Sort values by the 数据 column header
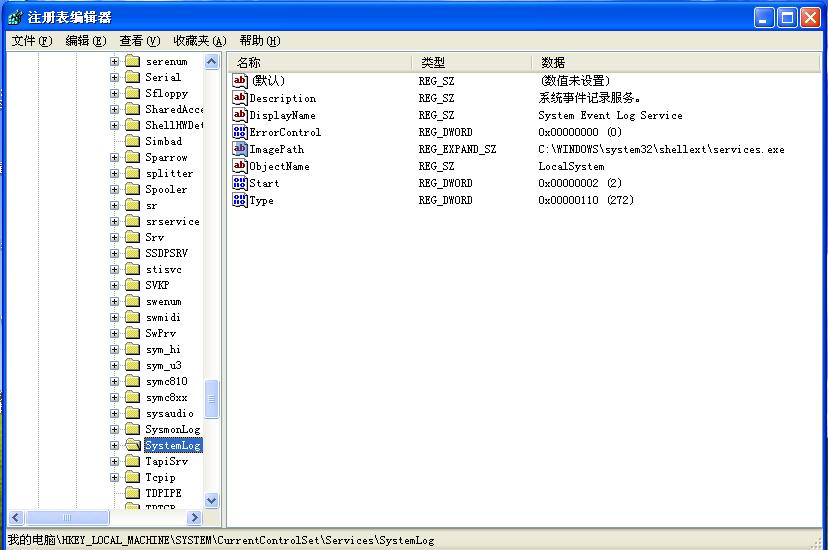Viewport: 828px width, 550px height. (676, 62)
